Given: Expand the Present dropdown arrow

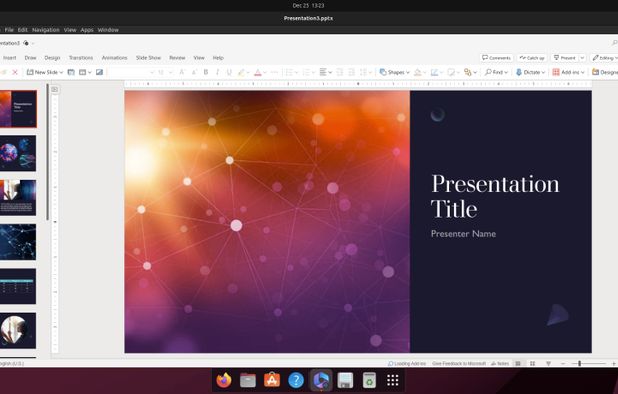Looking at the screenshot, I should pyautogui.click(x=582, y=58).
